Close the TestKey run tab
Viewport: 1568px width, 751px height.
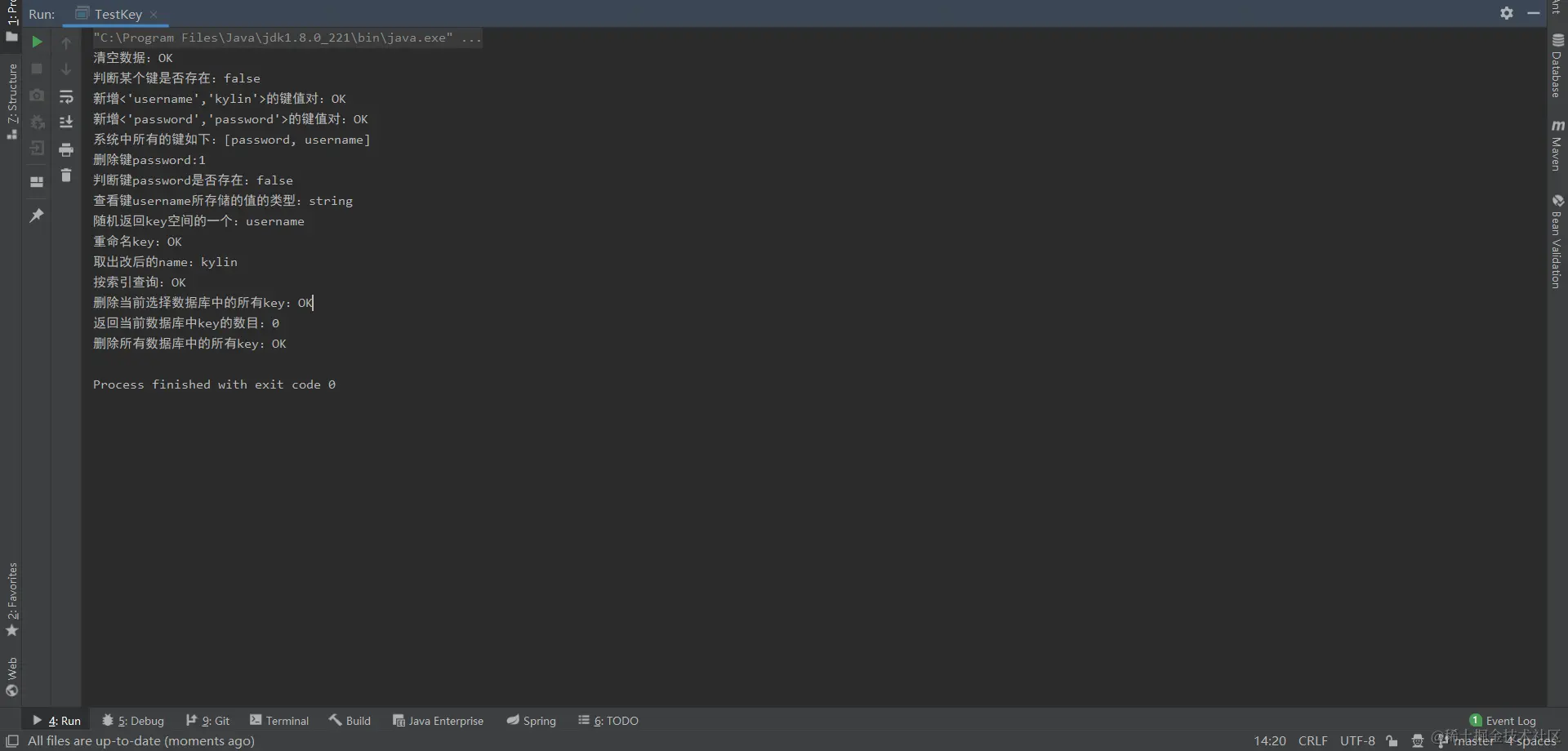154,15
